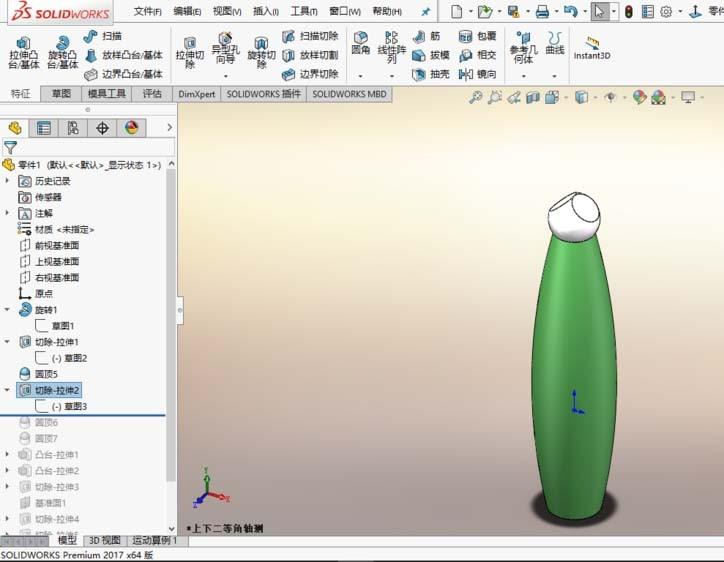This screenshot has width=724, height=562.
Task: Expand the 历史记录 history folder
Action: (x=7, y=181)
